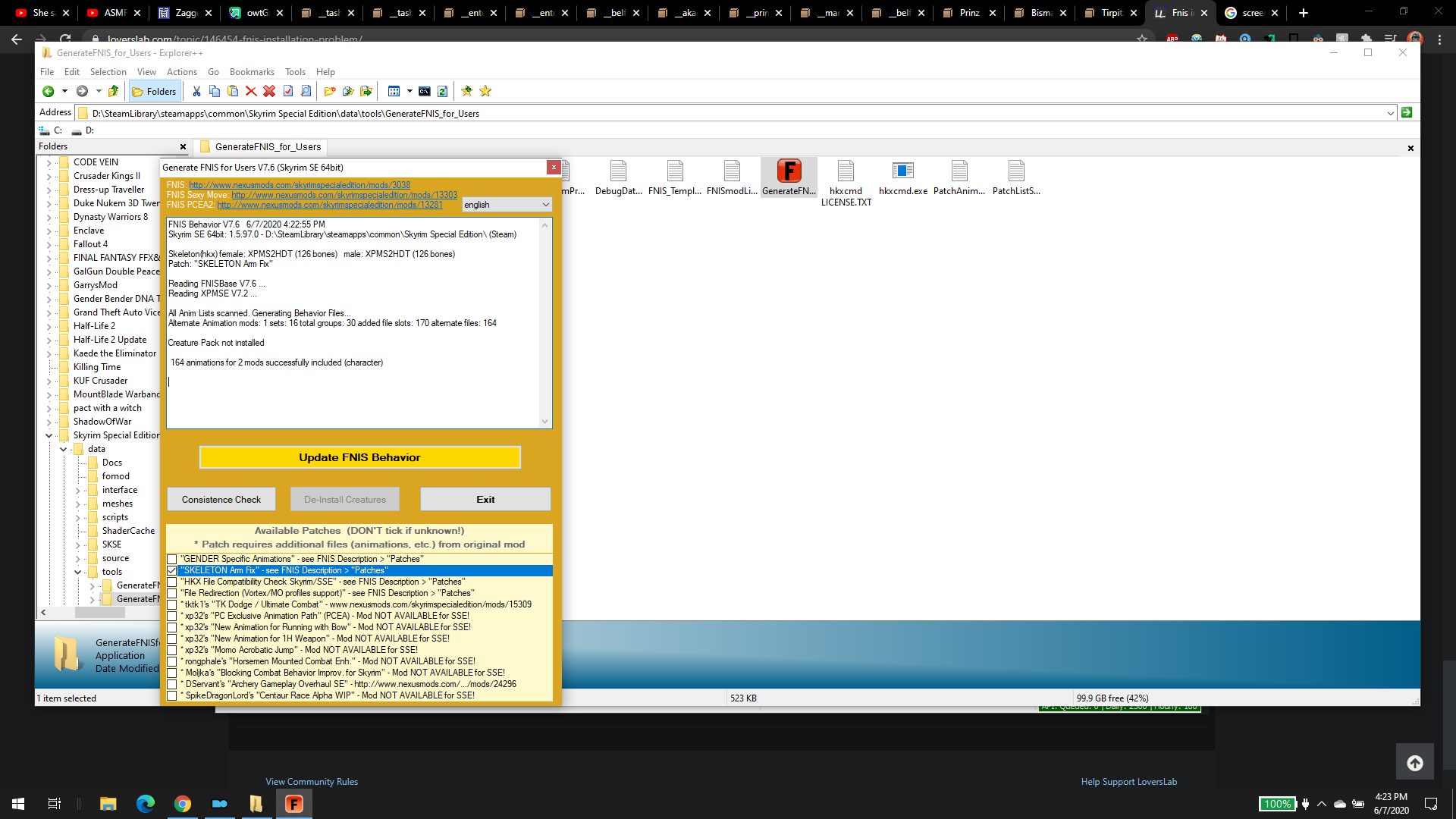Open the Views dropdown arrow
1456x819 pixels.
pos(409,92)
